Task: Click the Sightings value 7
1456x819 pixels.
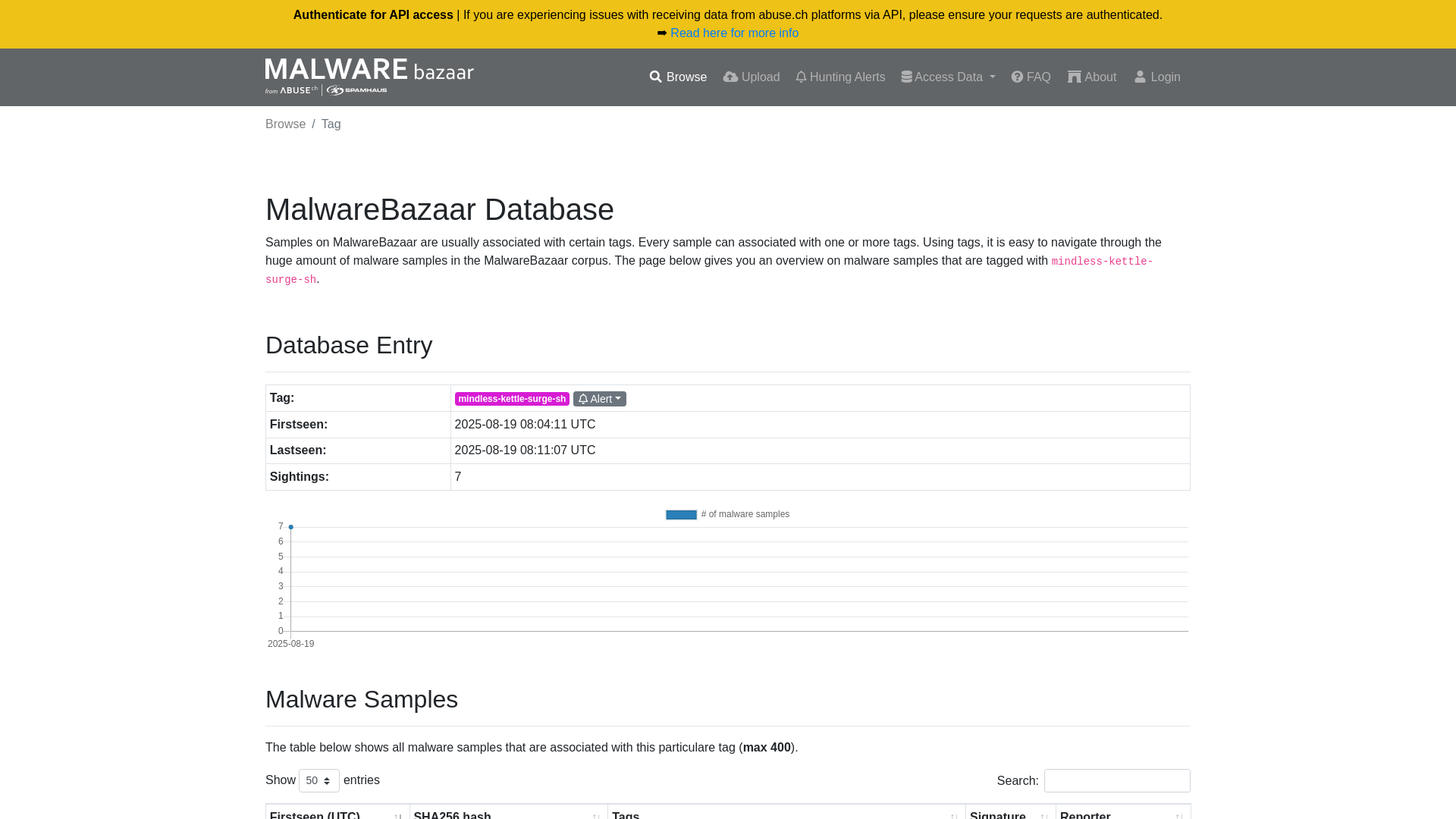Action: pos(458,477)
